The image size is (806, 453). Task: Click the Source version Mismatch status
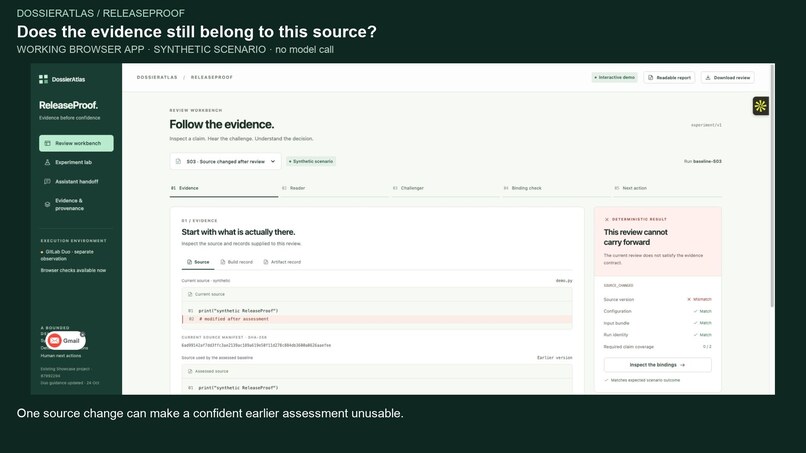tap(699, 299)
